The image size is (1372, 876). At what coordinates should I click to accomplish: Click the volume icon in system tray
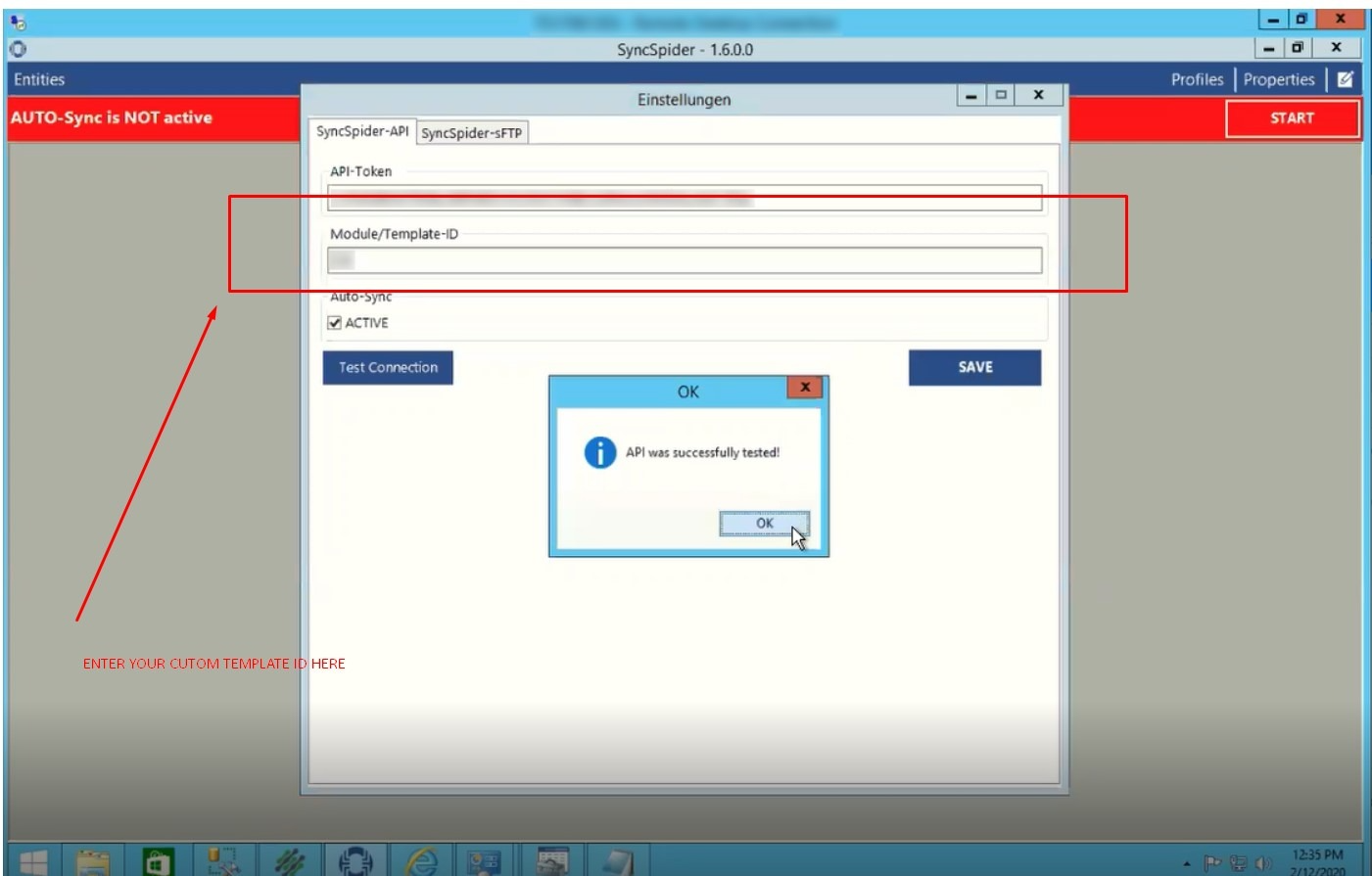click(x=1263, y=863)
